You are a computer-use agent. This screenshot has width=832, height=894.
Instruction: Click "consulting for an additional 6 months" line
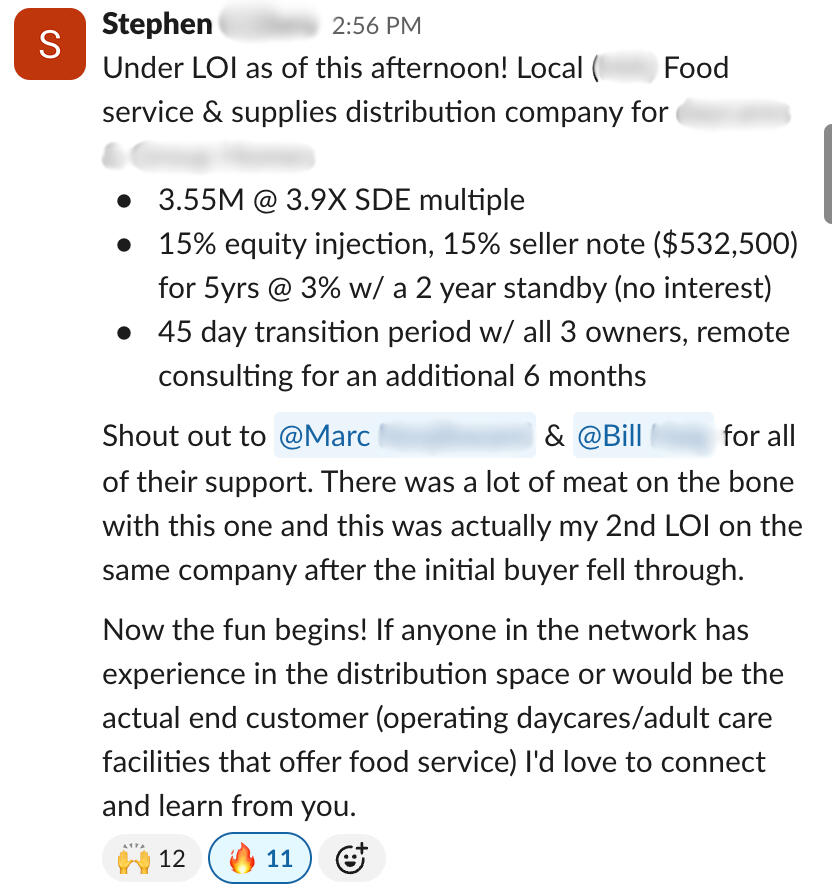402,377
